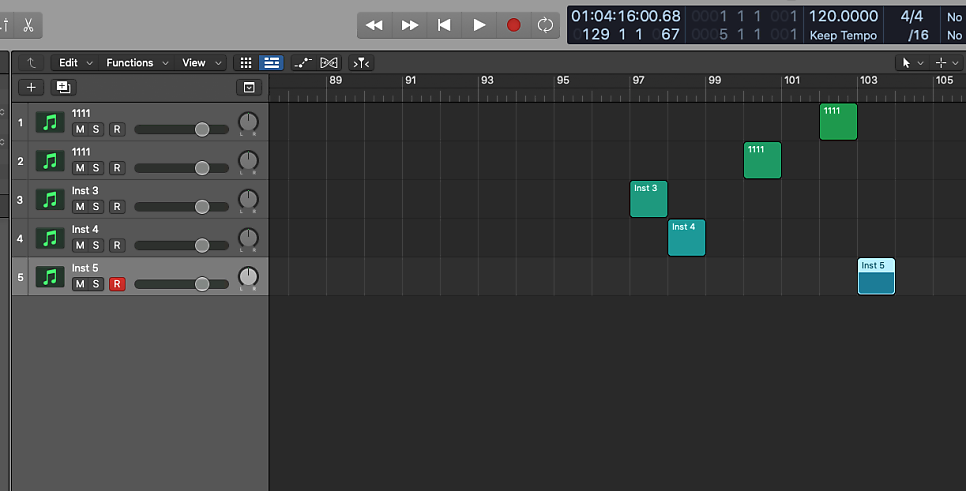
Task: Click the Inst 5 track name
Action: pyautogui.click(x=84, y=268)
